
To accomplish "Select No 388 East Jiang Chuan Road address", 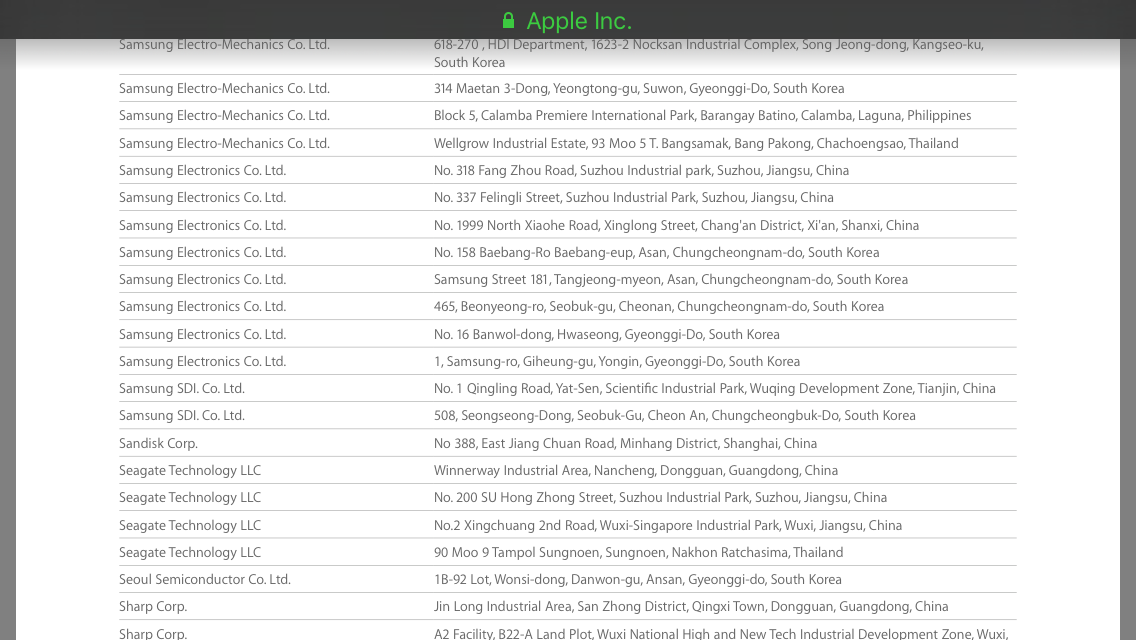I will point(625,444).
